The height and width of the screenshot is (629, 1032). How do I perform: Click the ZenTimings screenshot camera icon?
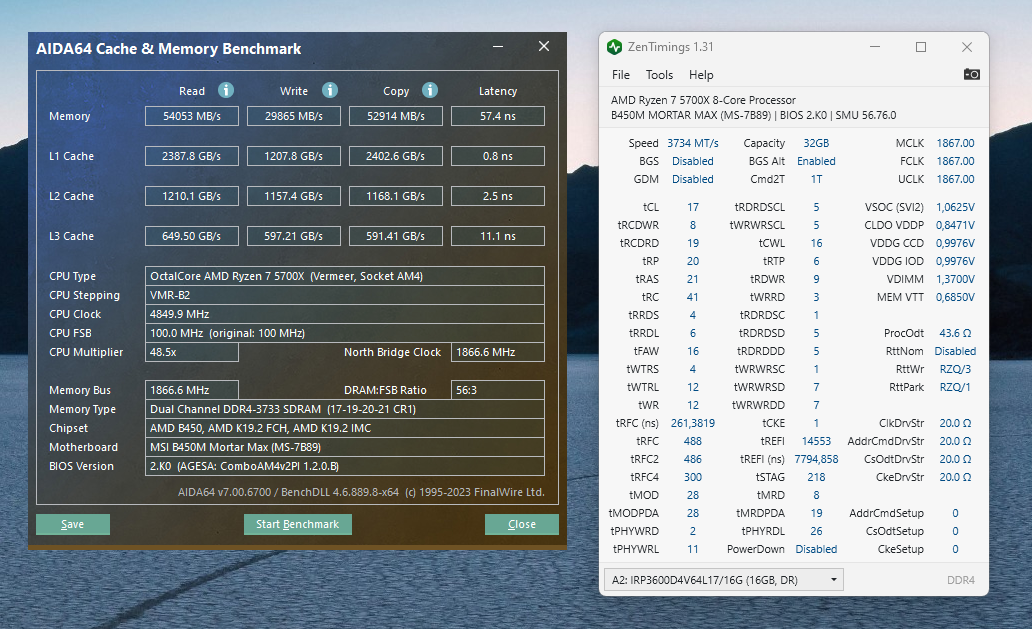pos(971,74)
